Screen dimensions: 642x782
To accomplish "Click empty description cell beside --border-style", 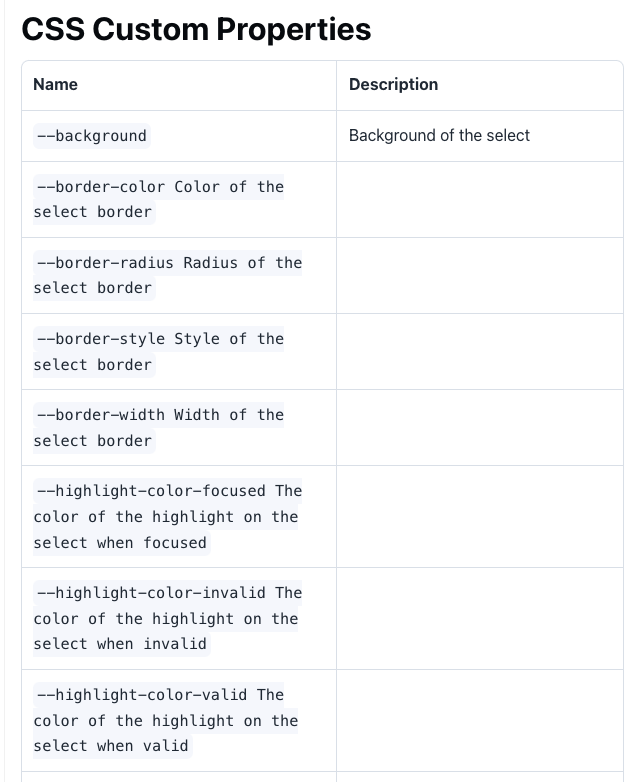I will (x=480, y=352).
